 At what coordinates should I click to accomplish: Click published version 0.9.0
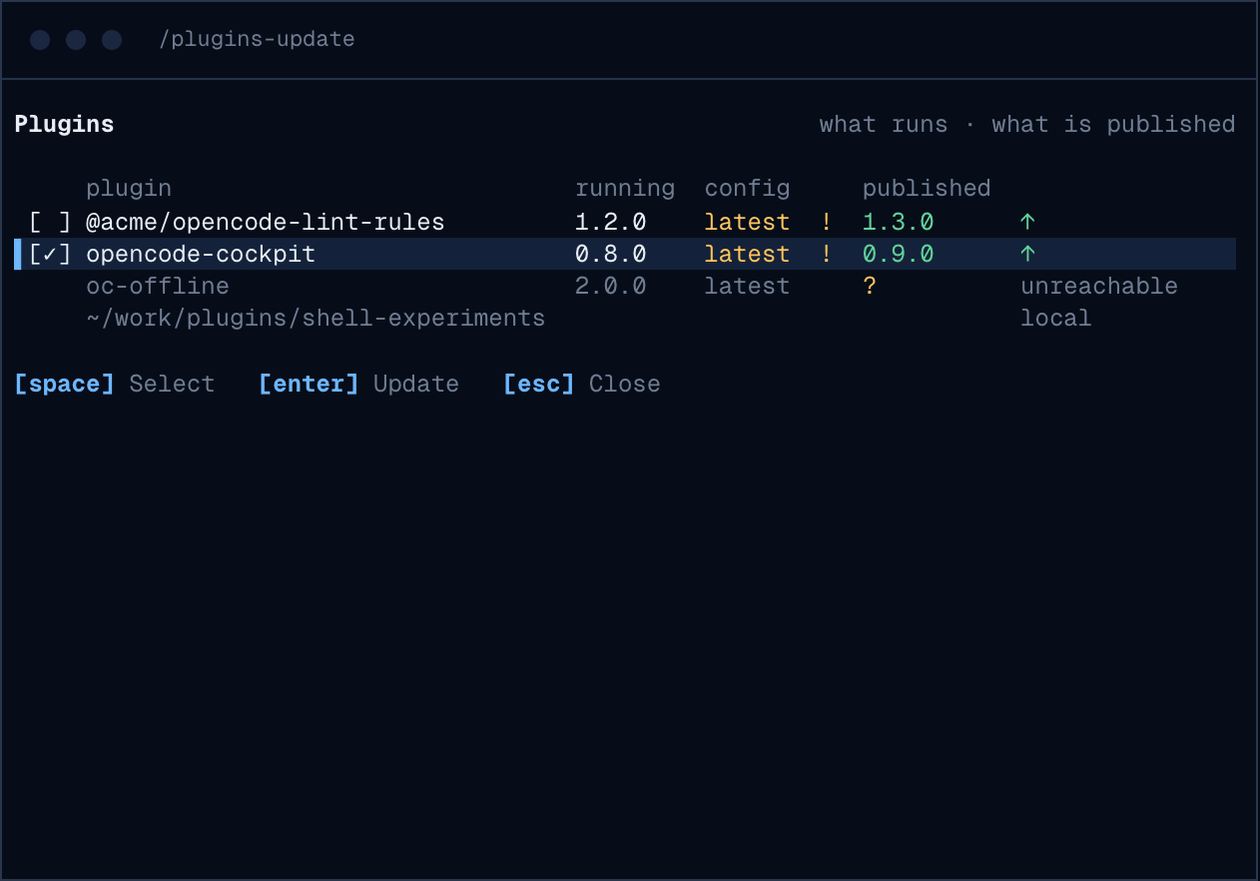[899, 254]
